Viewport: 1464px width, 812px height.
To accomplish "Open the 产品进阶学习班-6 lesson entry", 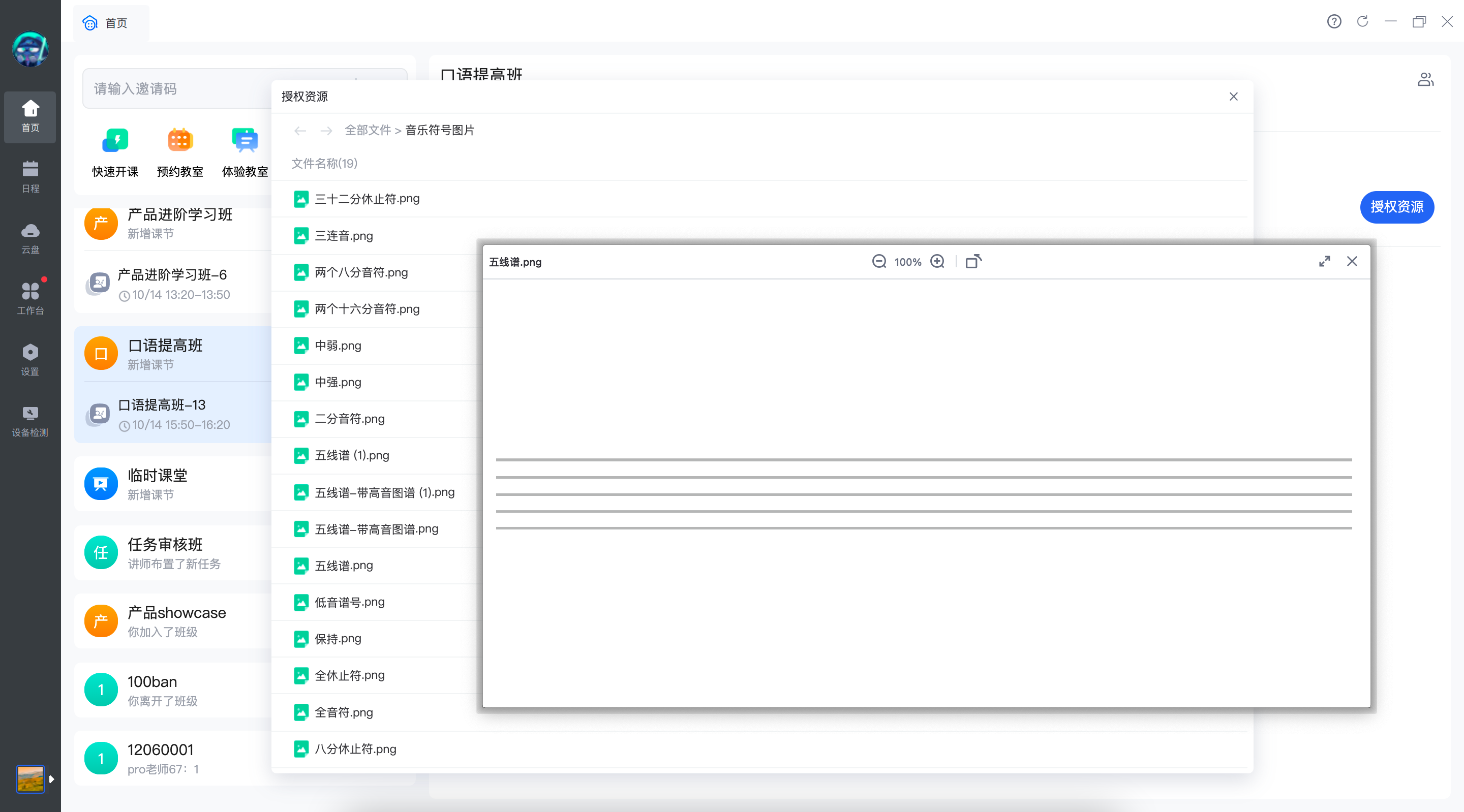I will (x=173, y=284).
